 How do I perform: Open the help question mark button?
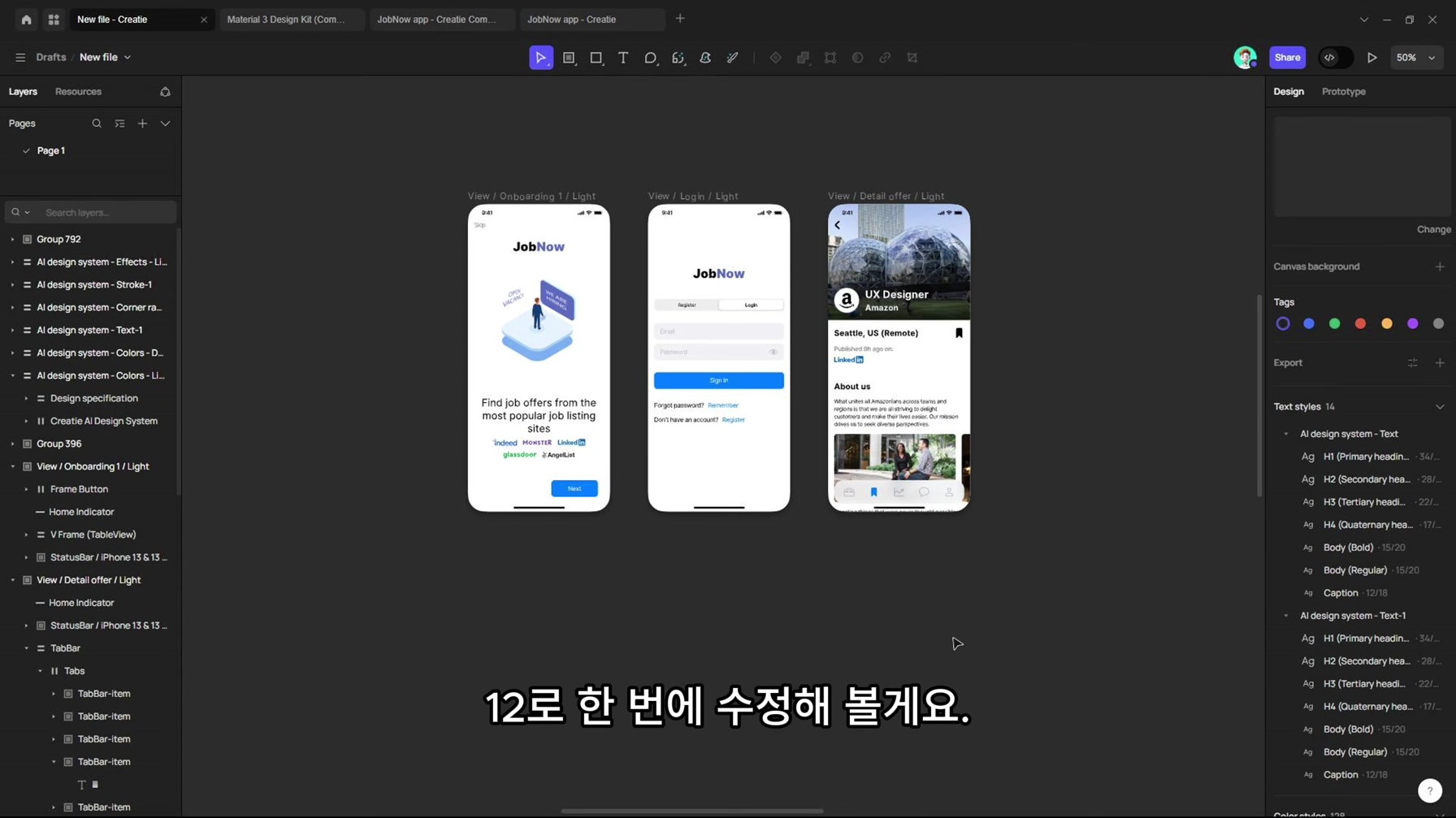tap(1430, 790)
